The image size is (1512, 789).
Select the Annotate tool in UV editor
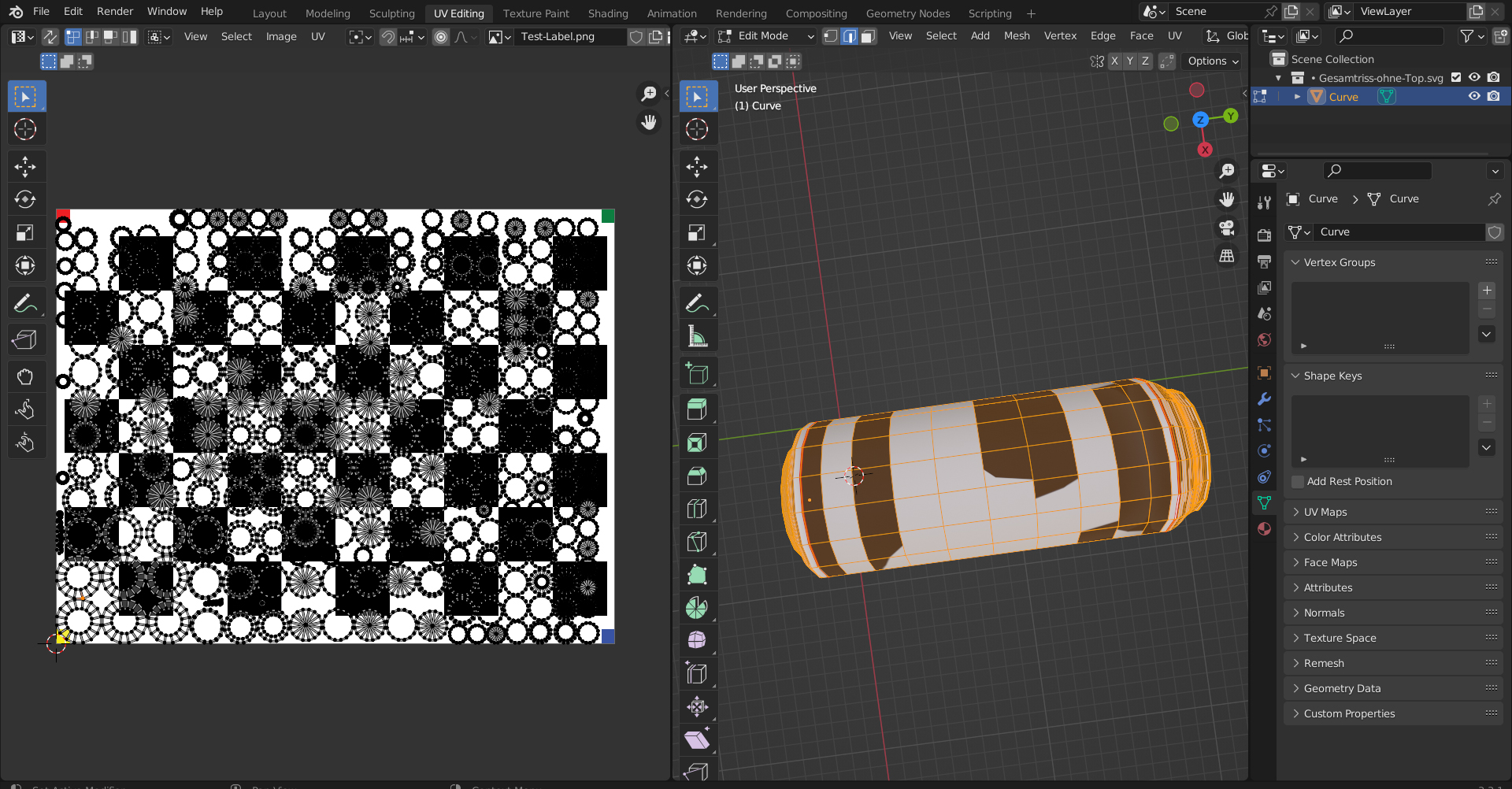[25, 303]
